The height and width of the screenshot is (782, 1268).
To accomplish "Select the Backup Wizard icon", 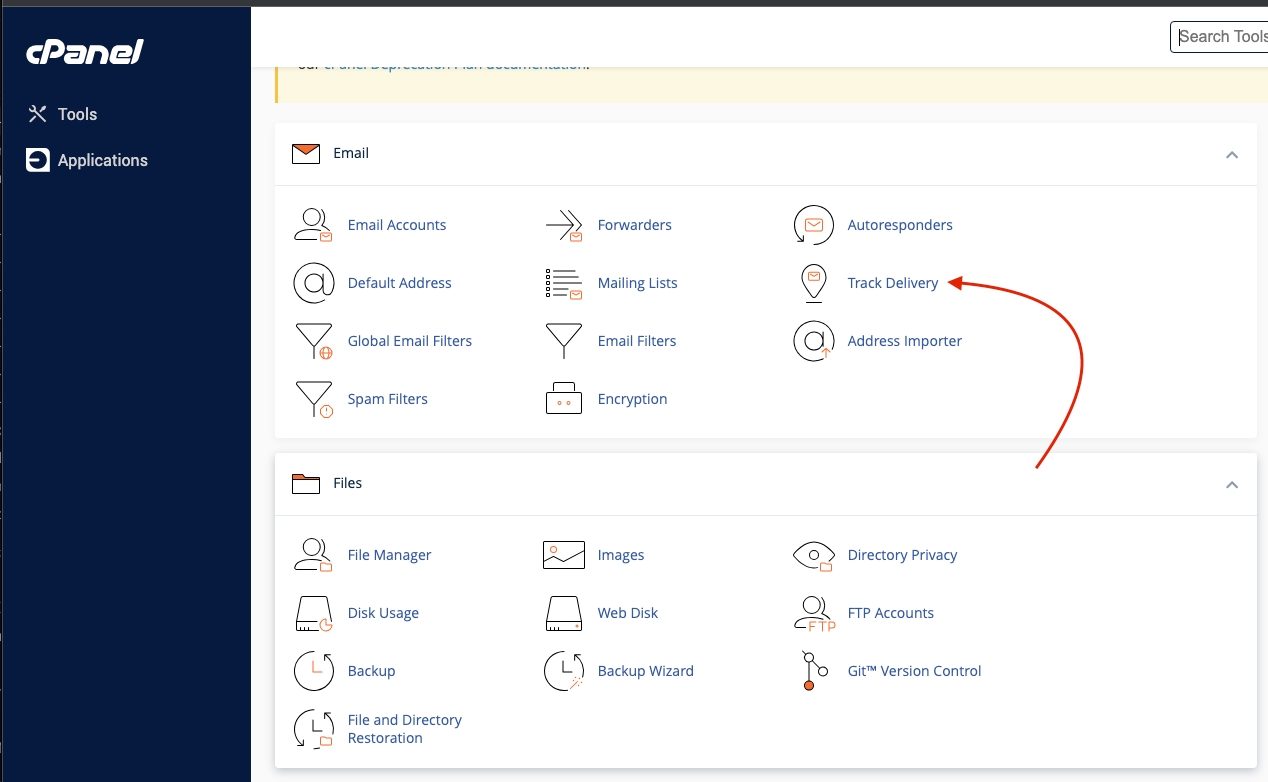I will pyautogui.click(x=563, y=671).
